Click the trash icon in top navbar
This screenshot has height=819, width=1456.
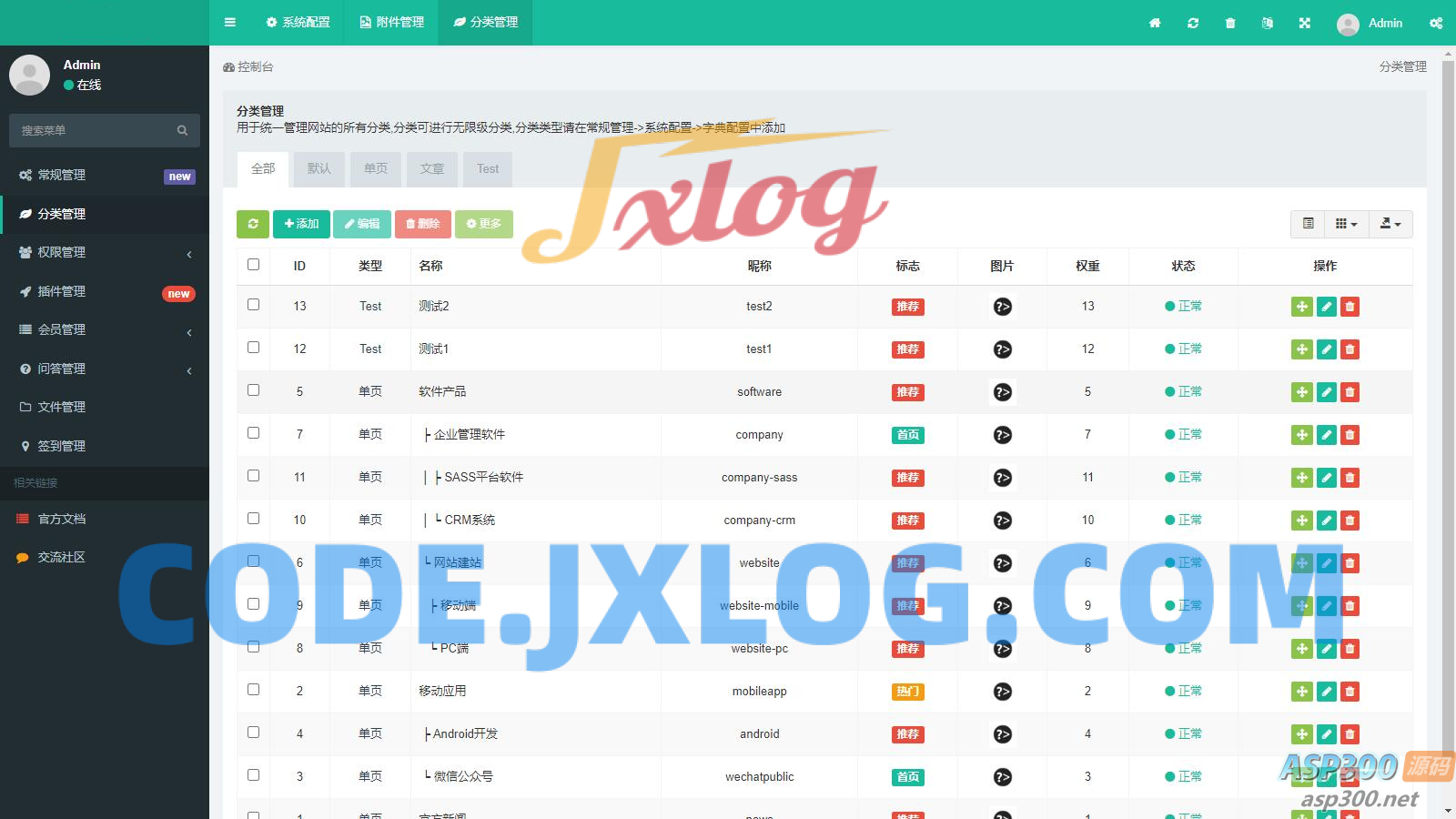point(1230,23)
